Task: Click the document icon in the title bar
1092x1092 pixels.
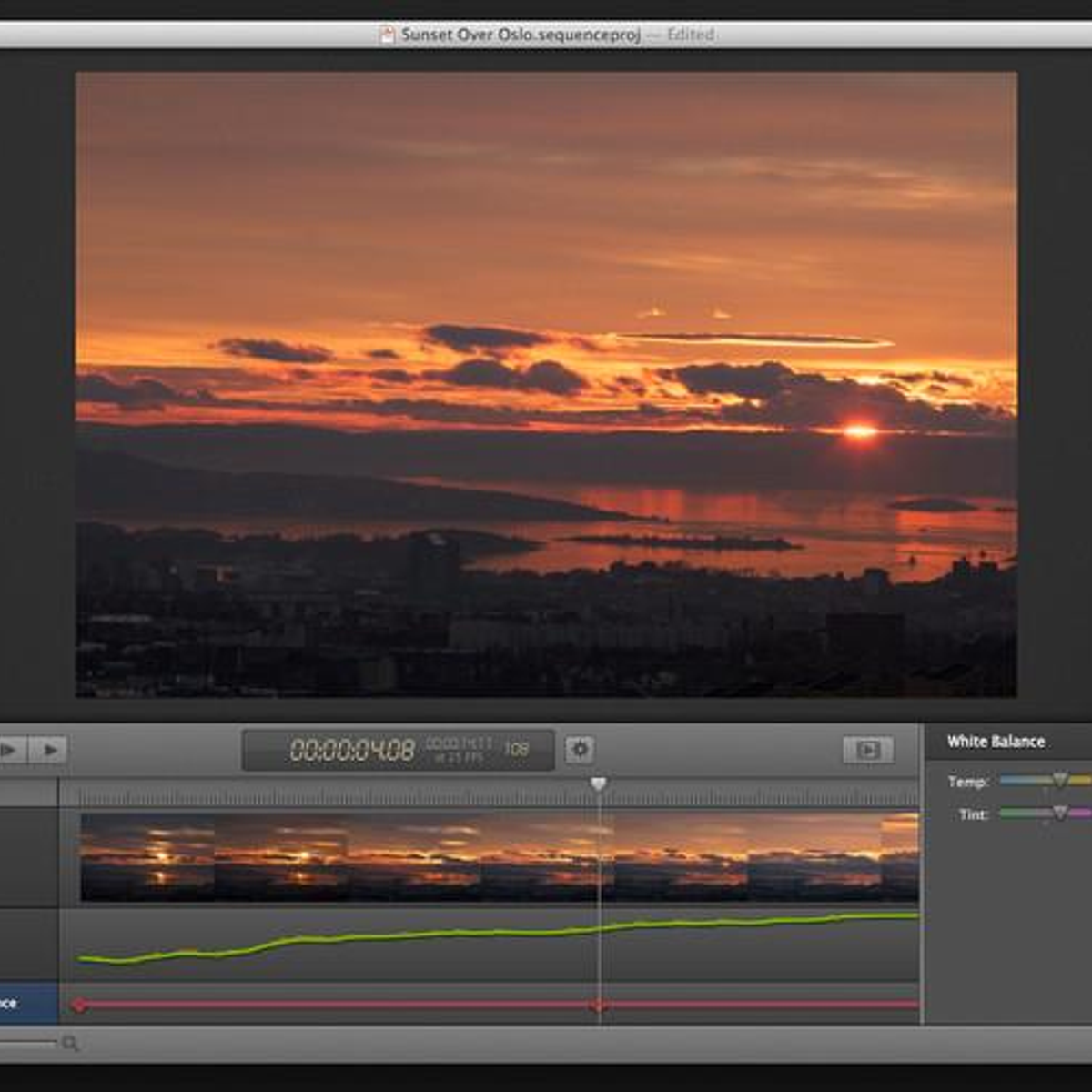Action: click(388, 35)
